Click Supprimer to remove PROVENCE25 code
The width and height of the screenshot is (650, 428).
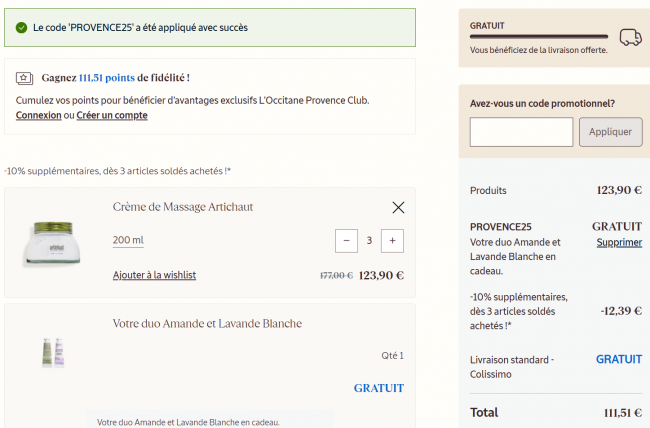click(x=619, y=242)
